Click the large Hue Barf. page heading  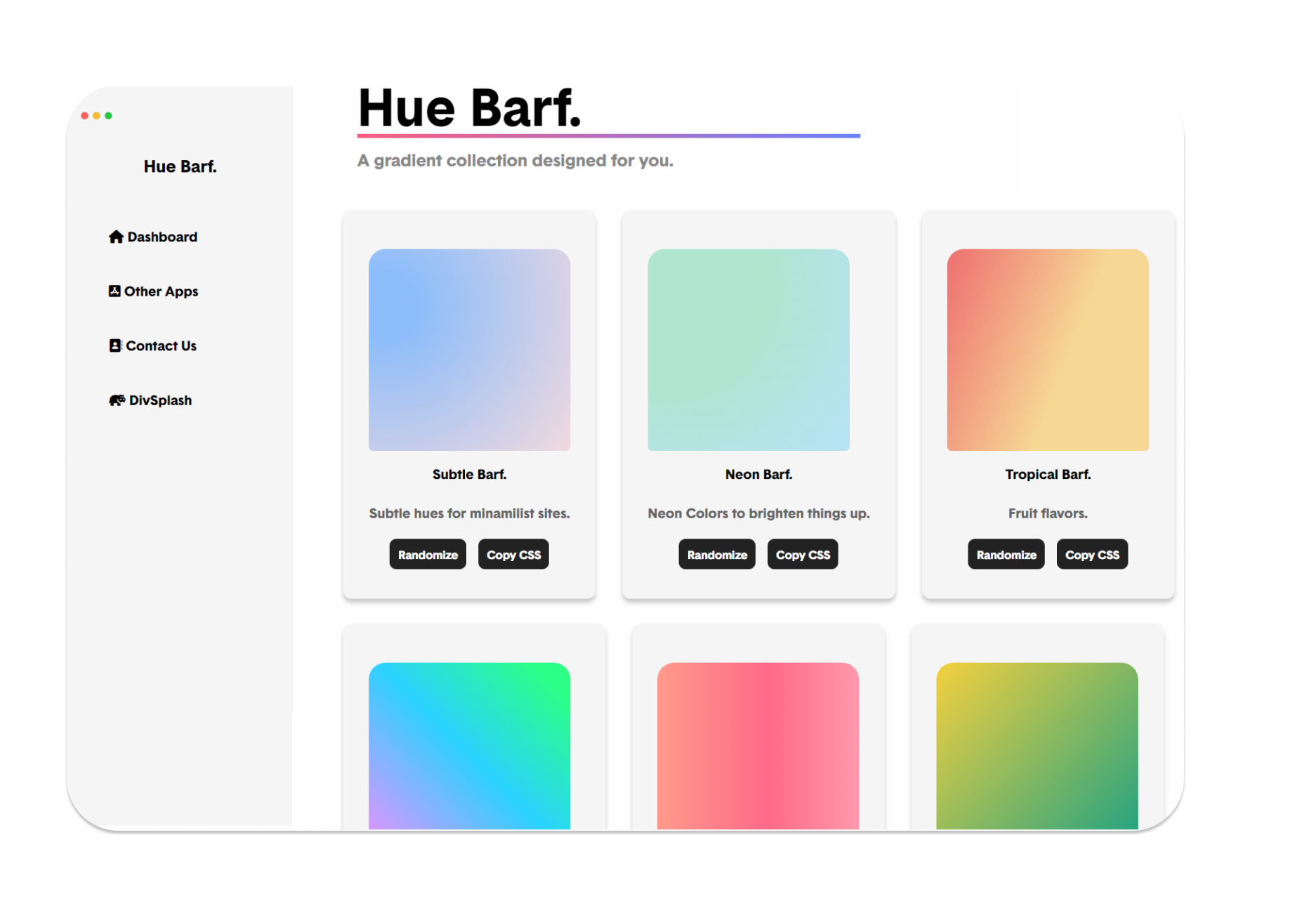[x=470, y=108]
